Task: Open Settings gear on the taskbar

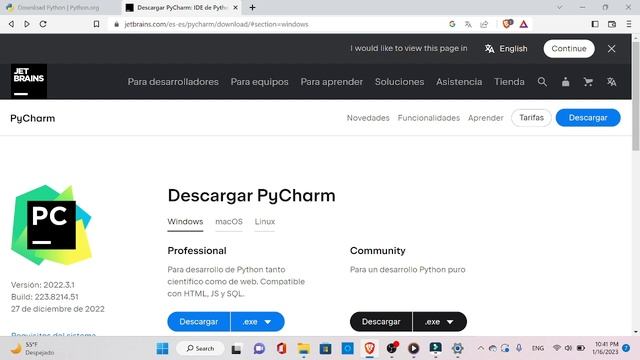Action: pyautogui.click(x=458, y=348)
